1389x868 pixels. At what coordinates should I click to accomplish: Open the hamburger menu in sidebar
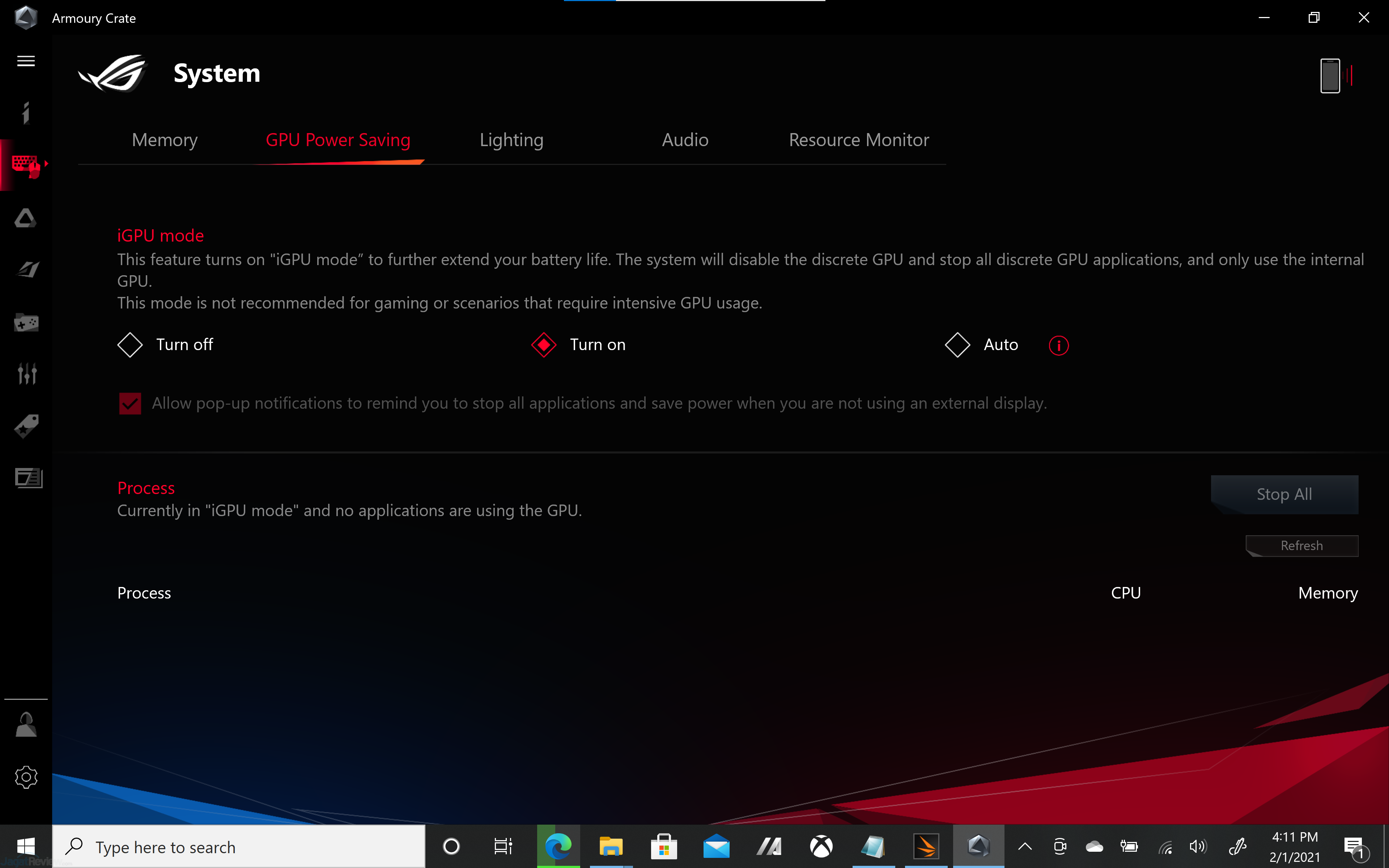pos(26,61)
